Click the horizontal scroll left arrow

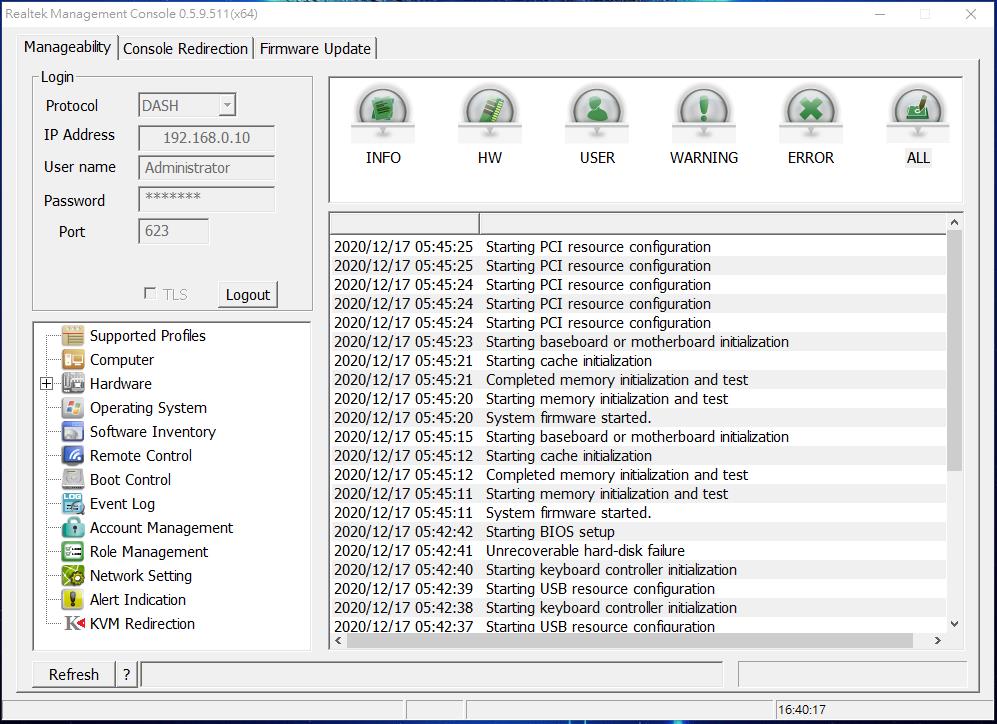point(339,641)
